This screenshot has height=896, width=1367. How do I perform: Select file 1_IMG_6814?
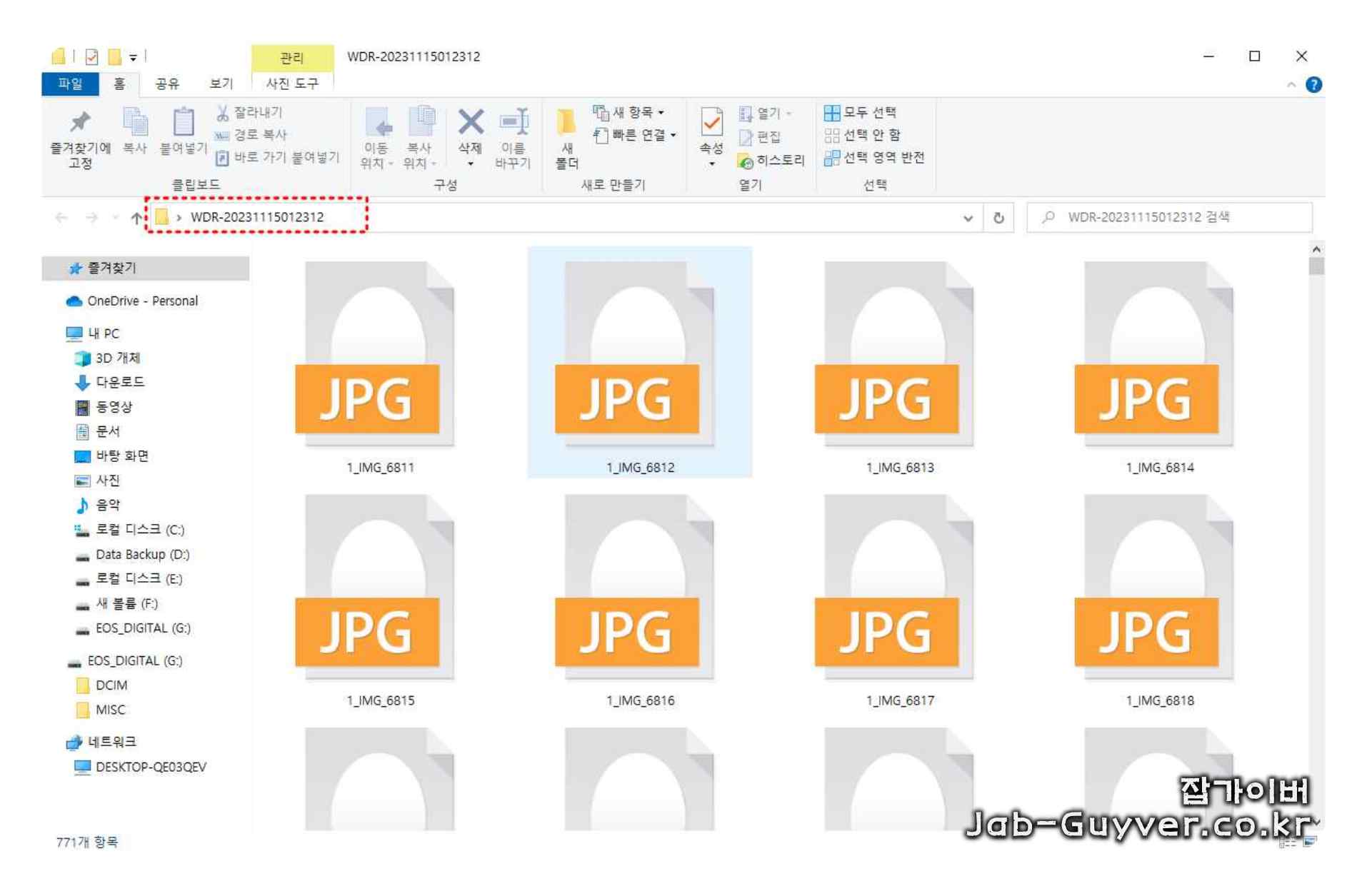pyautogui.click(x=1159, y=364)
